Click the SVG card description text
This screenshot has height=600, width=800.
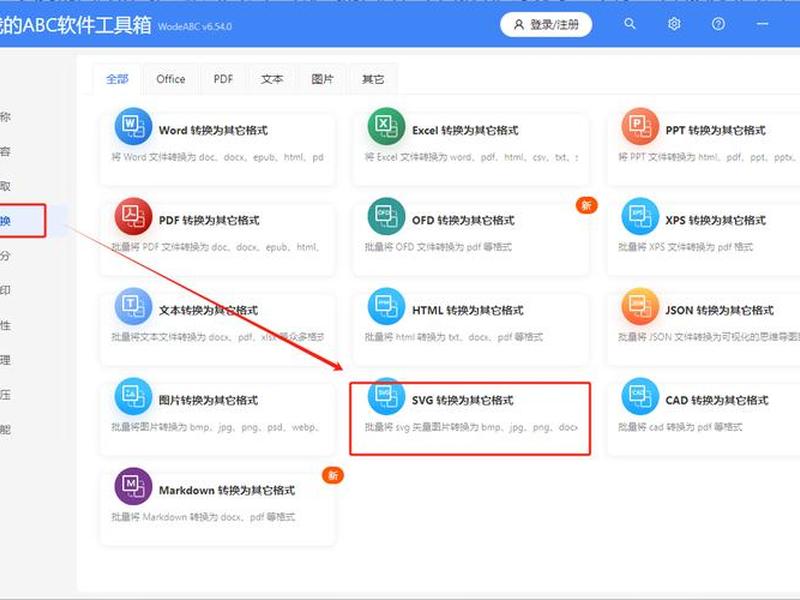pyautogui.click(x=471, y=427)
